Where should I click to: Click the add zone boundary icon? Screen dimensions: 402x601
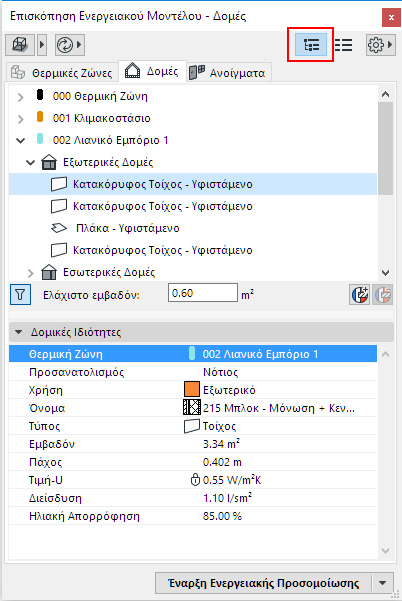coord(359,295)
